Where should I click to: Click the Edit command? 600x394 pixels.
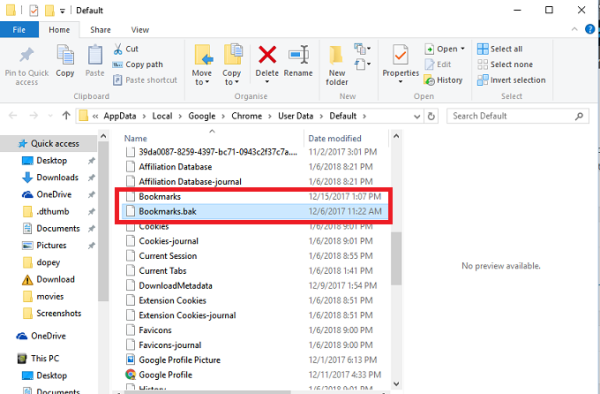click(x=438, y=64)
